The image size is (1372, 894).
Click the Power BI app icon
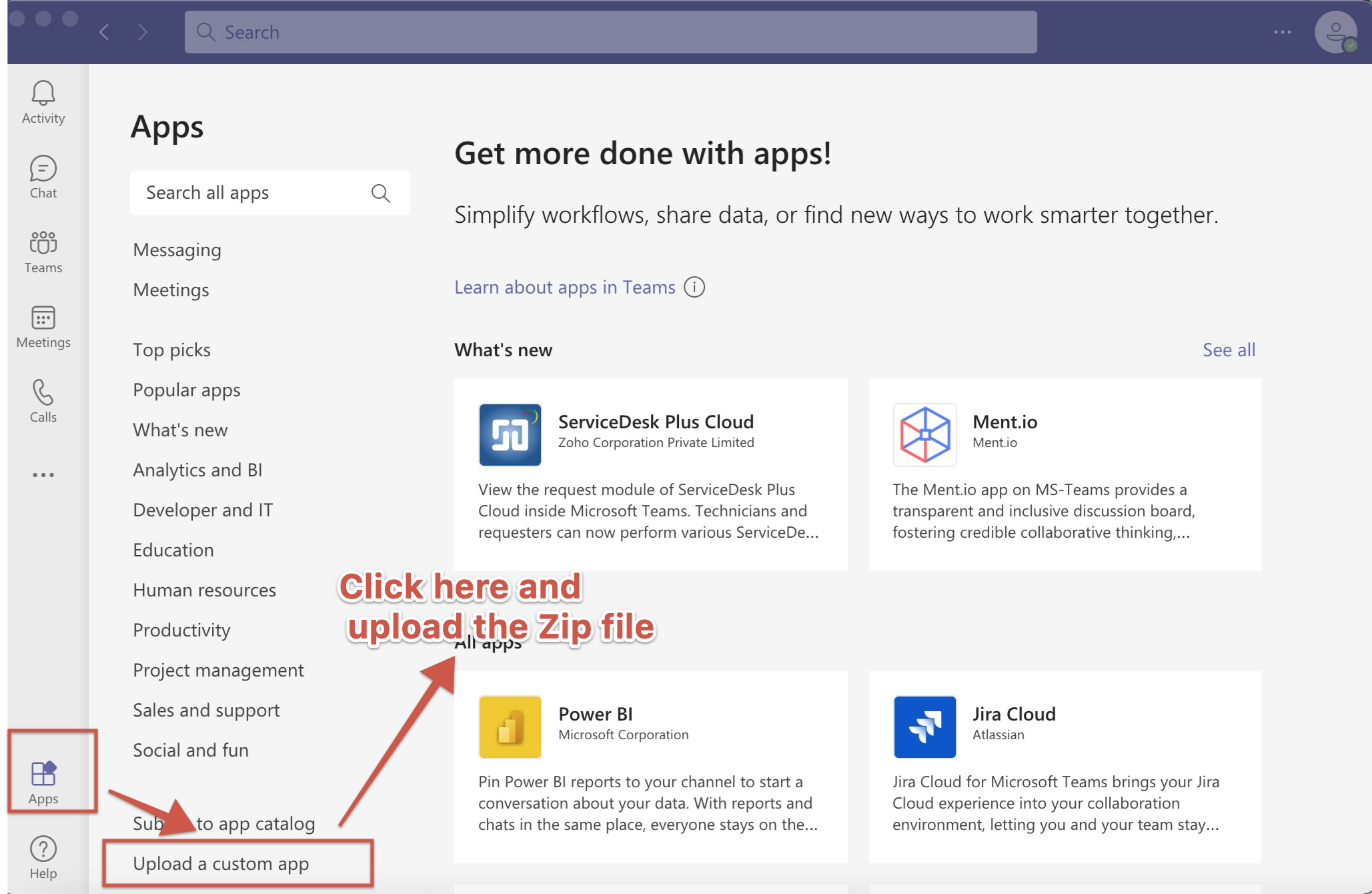510,727
